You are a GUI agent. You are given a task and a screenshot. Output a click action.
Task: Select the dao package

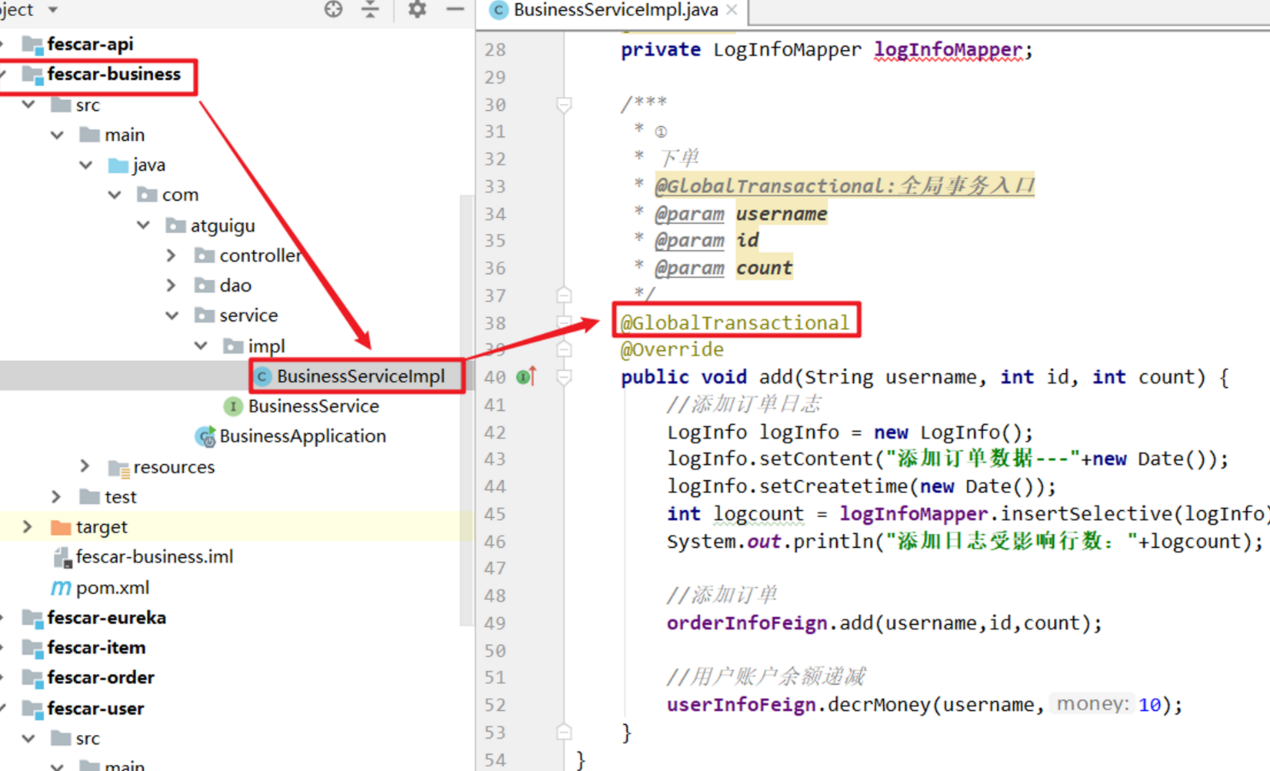pyautogui.click(x=235, y=286)
